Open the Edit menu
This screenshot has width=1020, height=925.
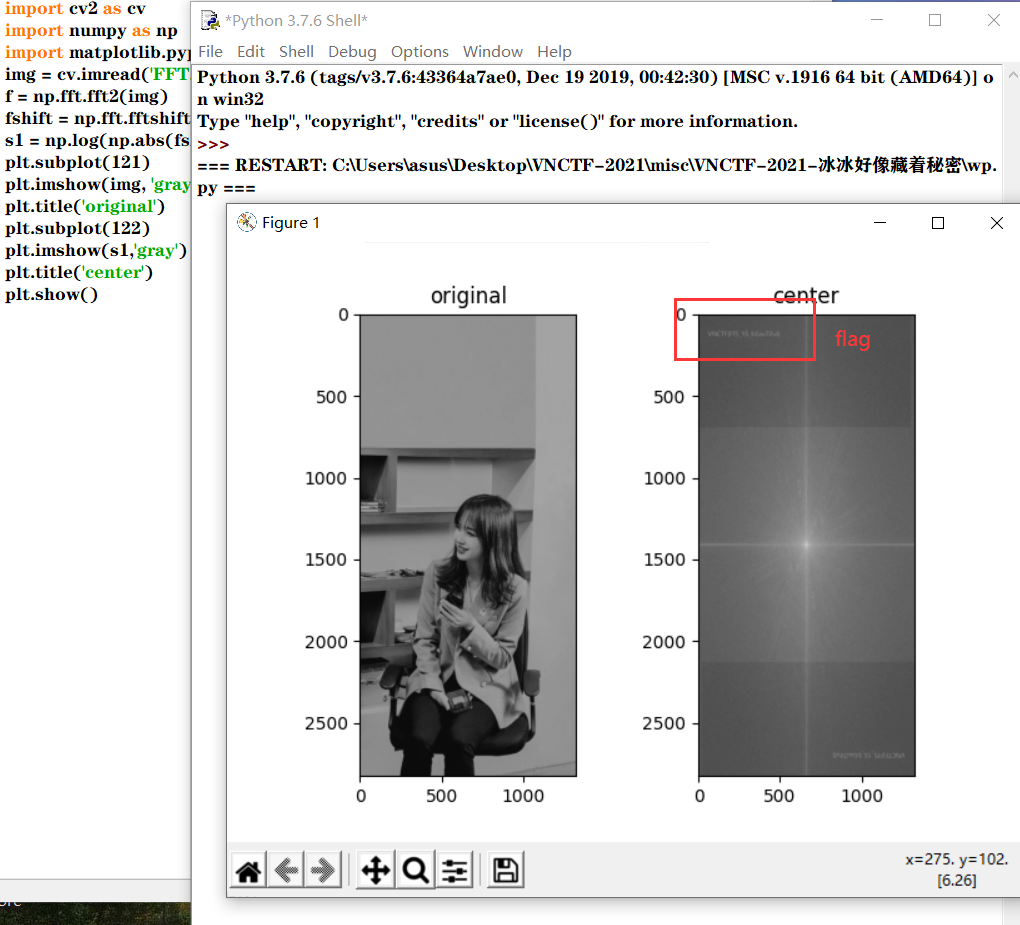(x=251, y=52)
